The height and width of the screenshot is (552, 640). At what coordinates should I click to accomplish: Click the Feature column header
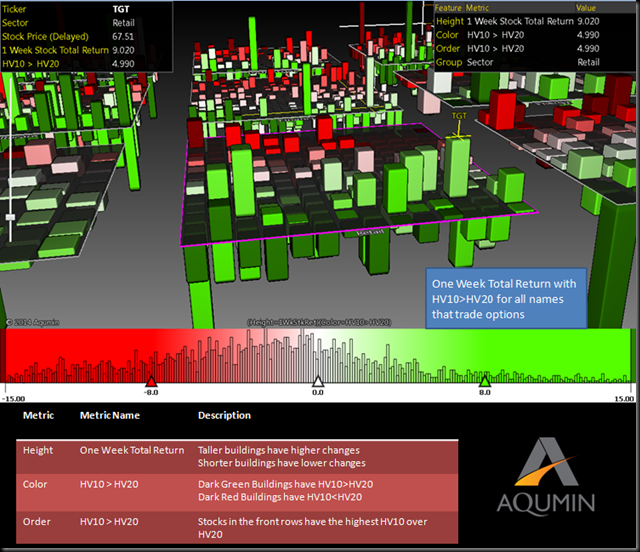(x=448, y=8)
